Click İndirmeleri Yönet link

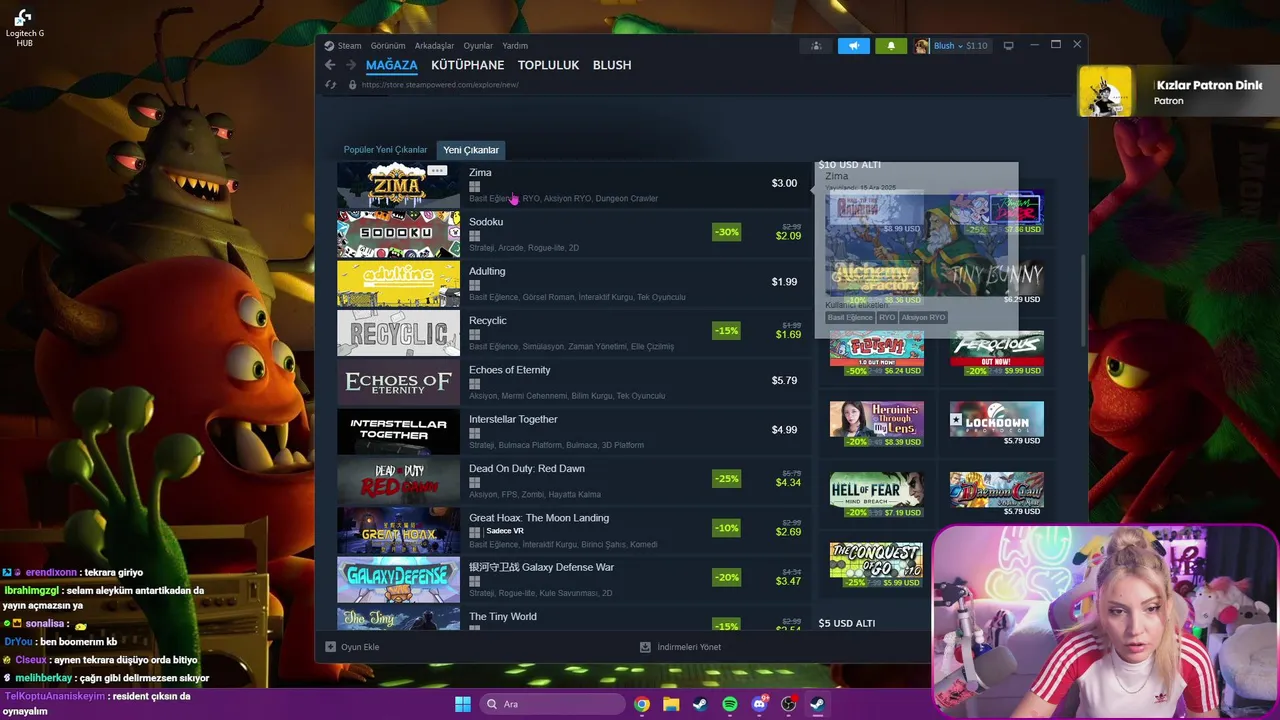[x=680, y=647]
